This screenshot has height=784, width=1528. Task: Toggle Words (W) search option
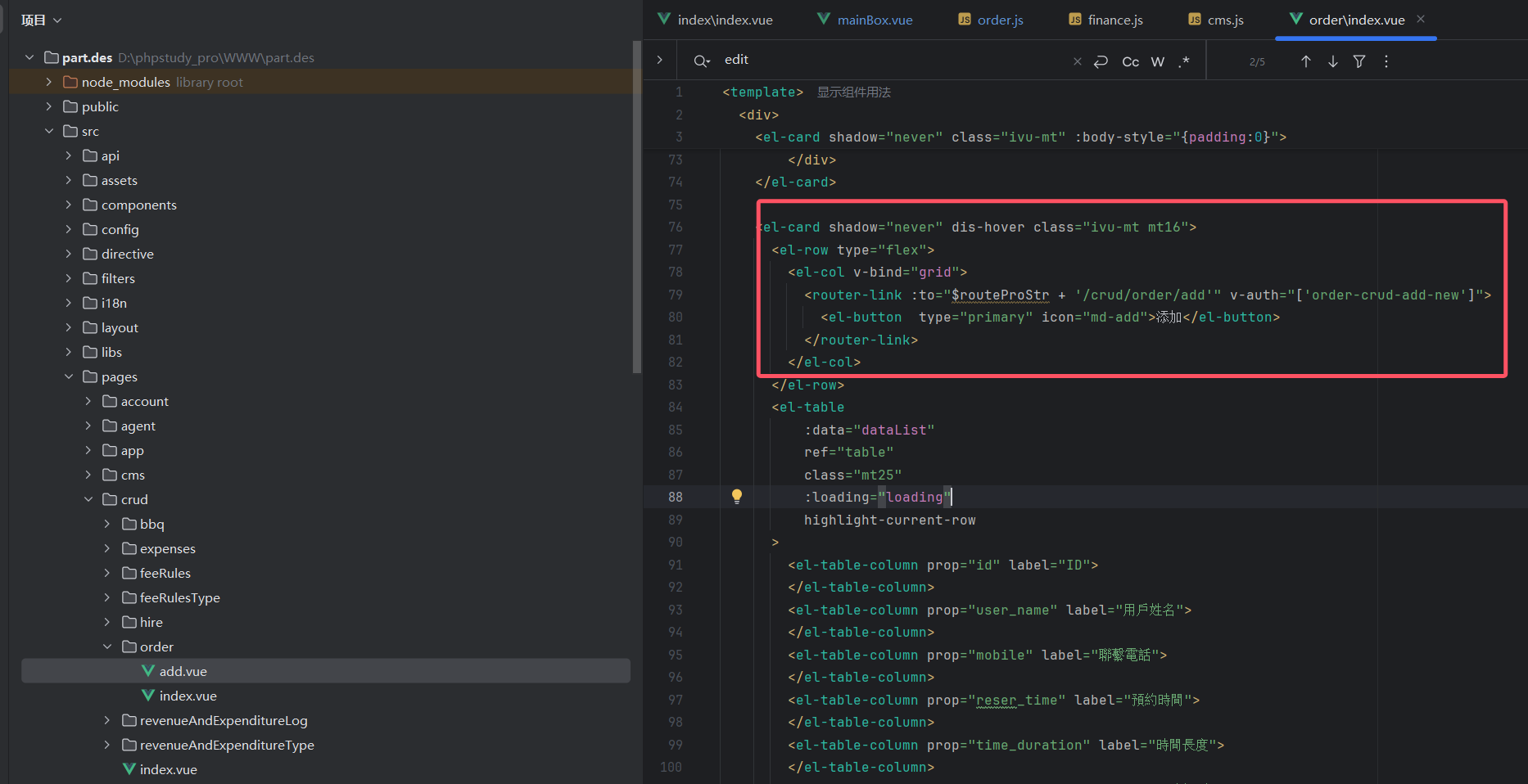click(x=1158, y=61)
